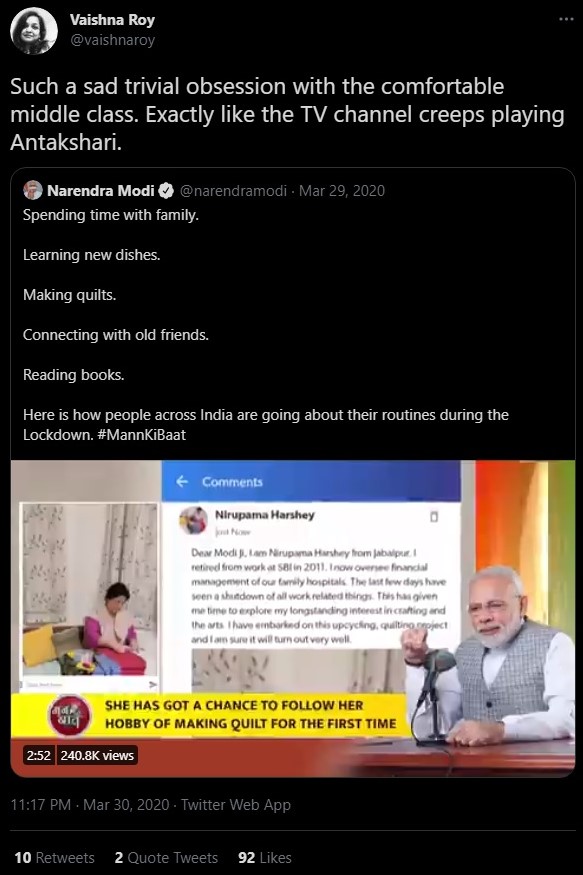
Task: Click Narendra Modi's small avatar in the quoted tweet
Action: click(x=33, y=190)
